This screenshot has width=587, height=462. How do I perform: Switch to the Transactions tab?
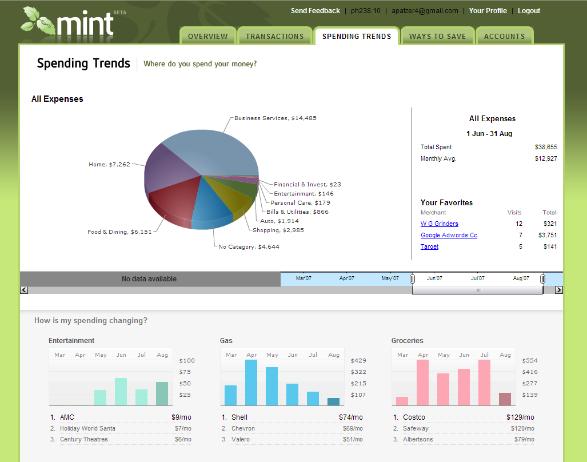pyautogui.click(x=274, y=36)
